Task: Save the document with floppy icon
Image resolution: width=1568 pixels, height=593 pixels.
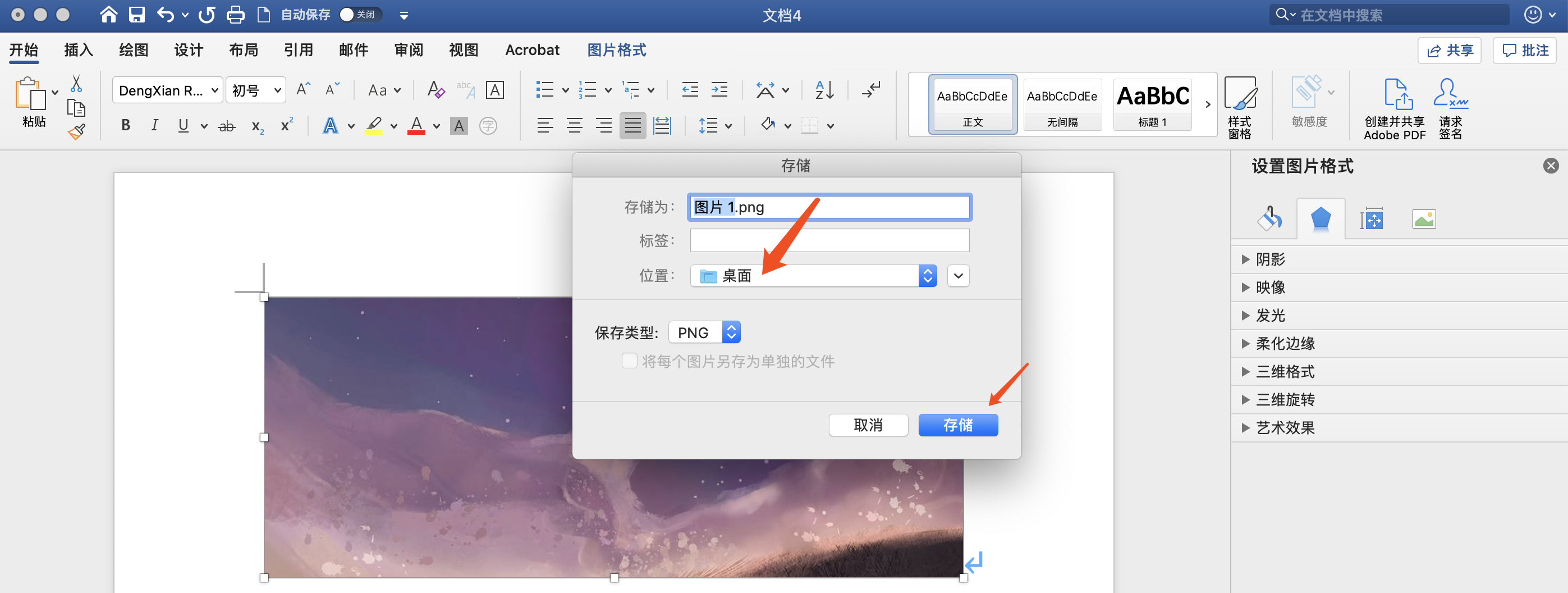Action: click(x=137, y=15)
